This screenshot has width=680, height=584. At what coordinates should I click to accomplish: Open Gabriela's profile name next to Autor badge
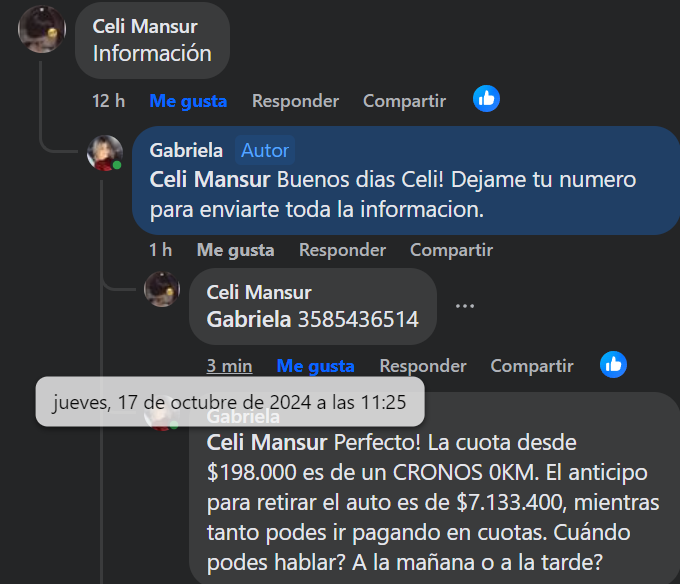pyautogui.click(x=186, y=150)
